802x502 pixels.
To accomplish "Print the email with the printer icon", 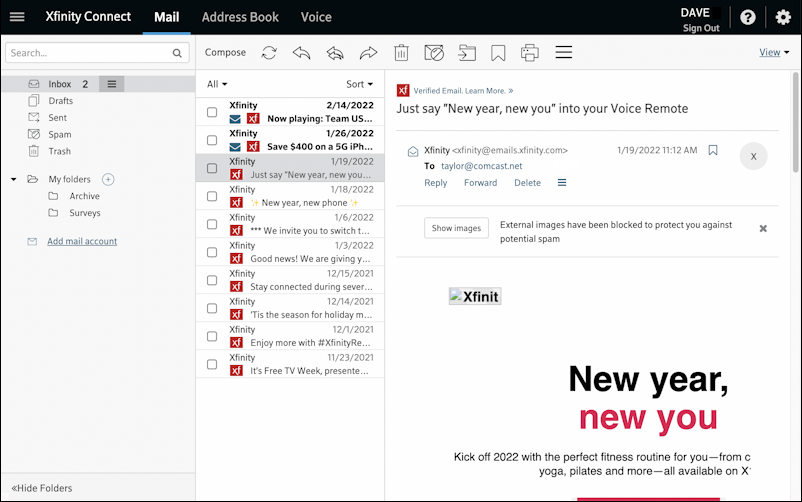I will pos(530,53).
